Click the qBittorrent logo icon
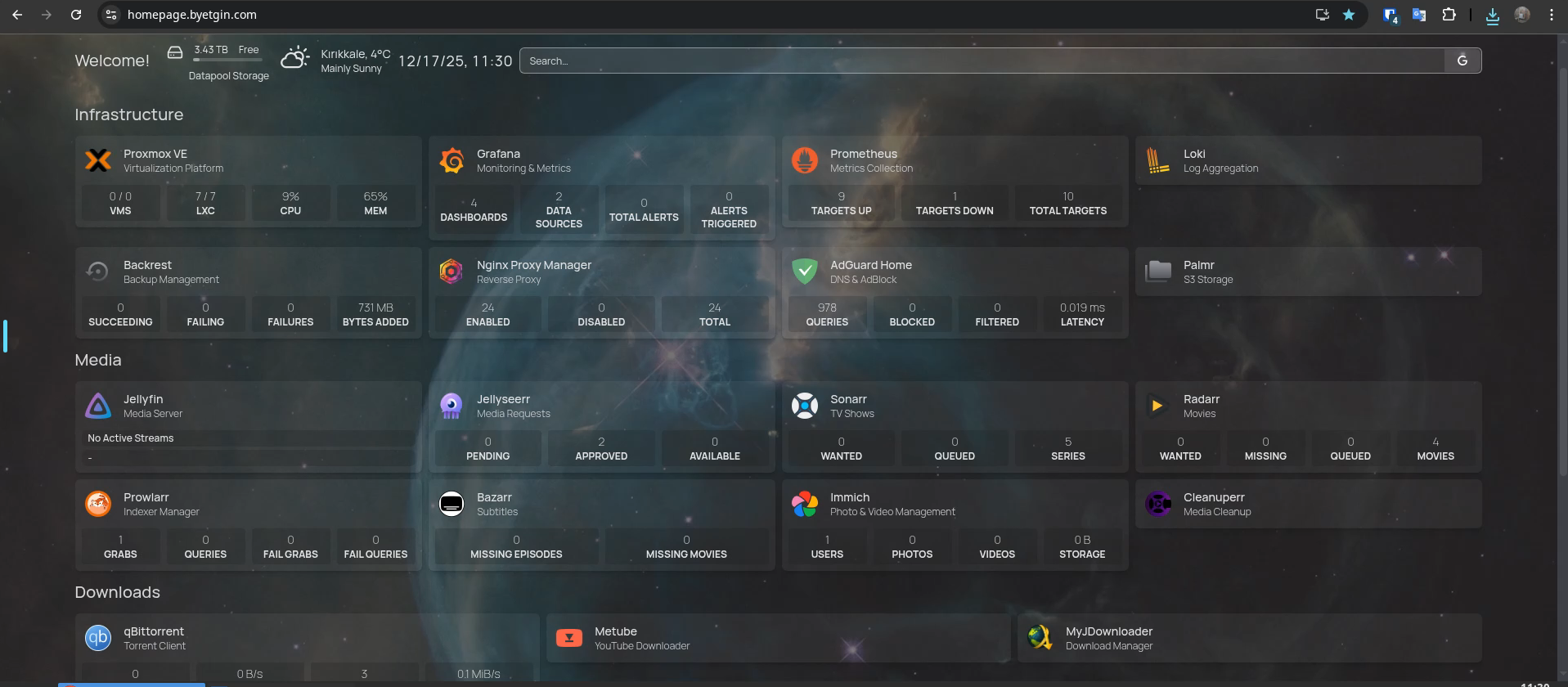This screenshot has width=1568, height=687. click(98, 638)
